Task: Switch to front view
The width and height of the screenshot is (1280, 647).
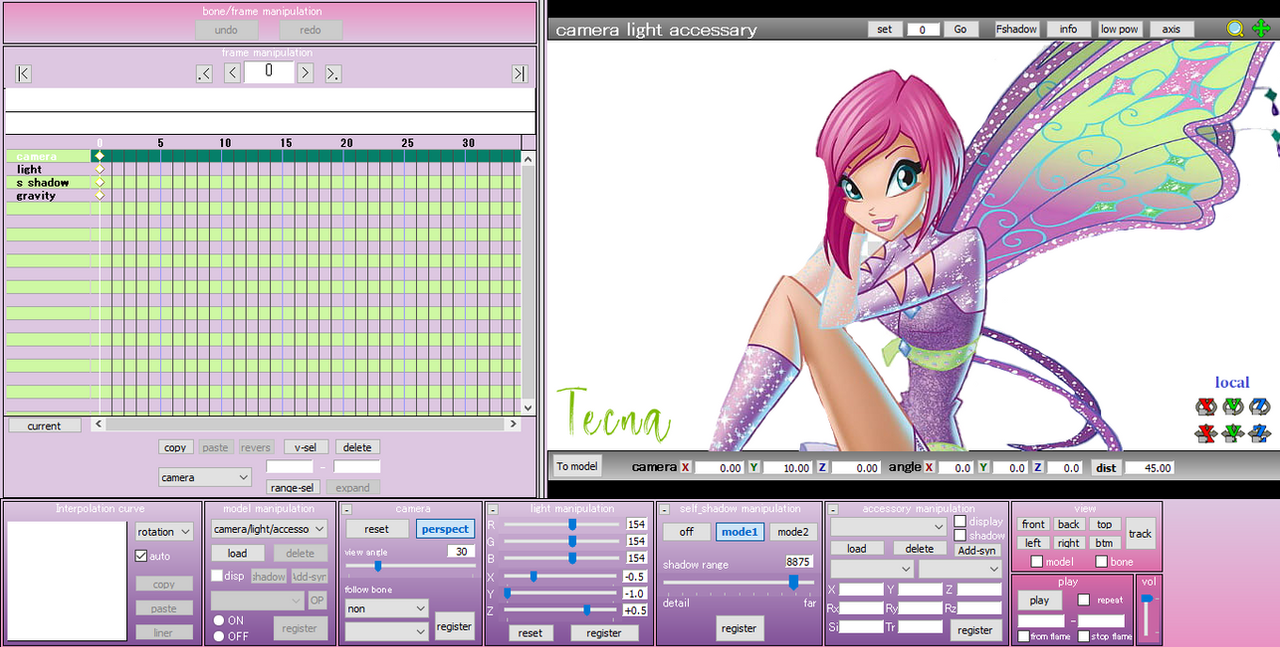Action: click(x=1033, y=525)
